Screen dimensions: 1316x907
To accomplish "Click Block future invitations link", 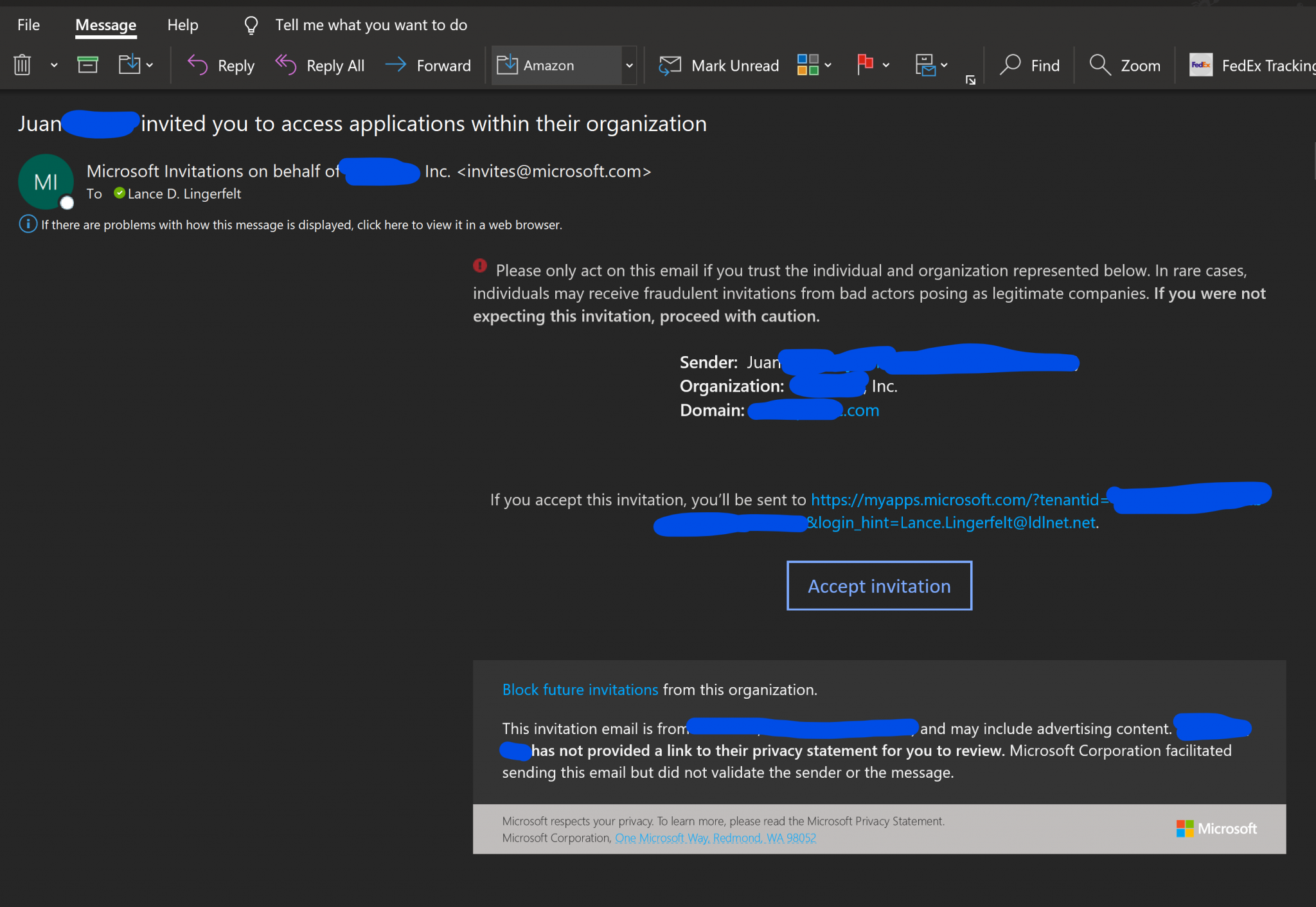I will coord(580,689).
